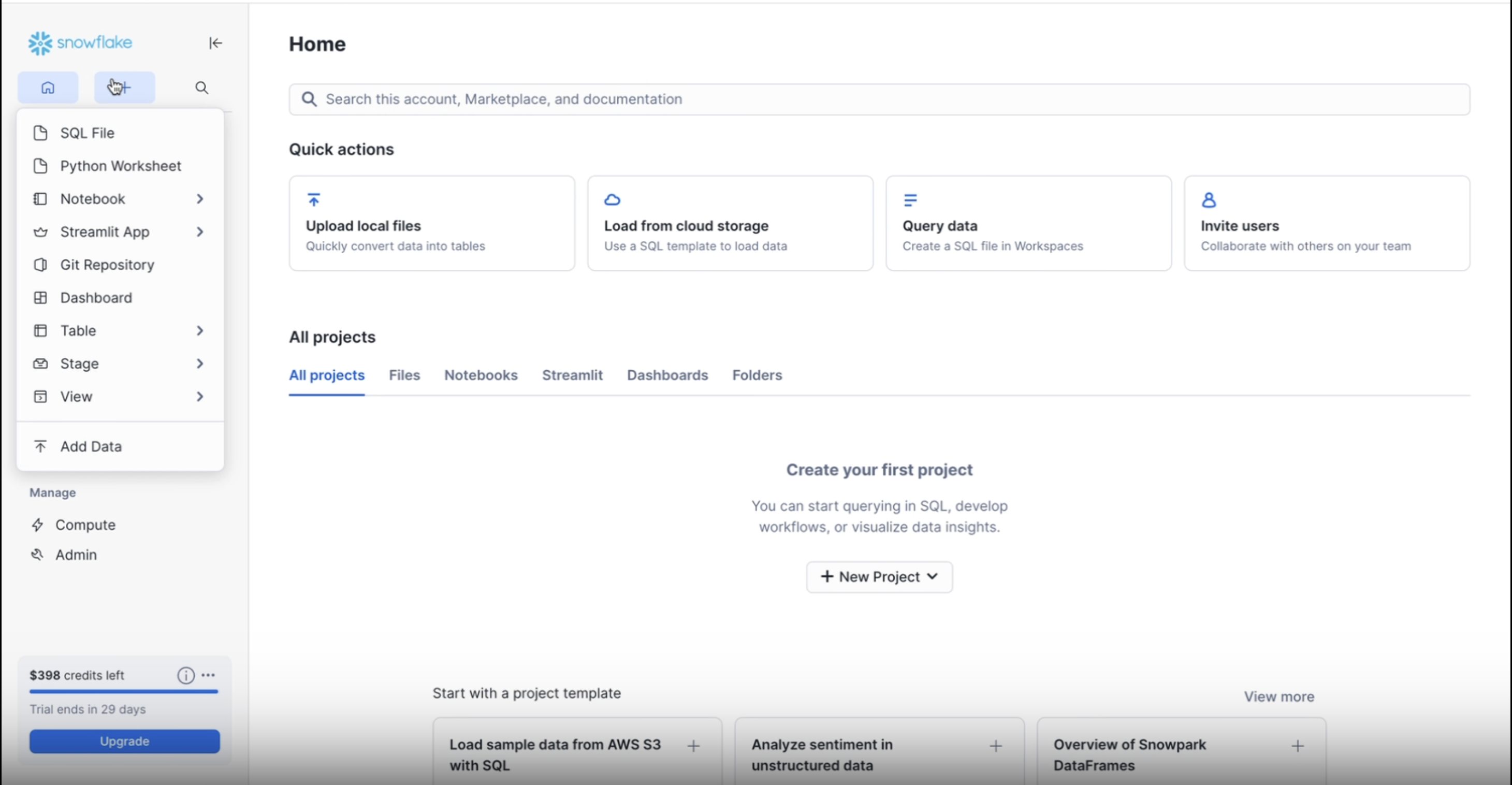1512x785 pixels.
Task: Choose Git Repository in the create menu
Action: [x=107, y=265]
